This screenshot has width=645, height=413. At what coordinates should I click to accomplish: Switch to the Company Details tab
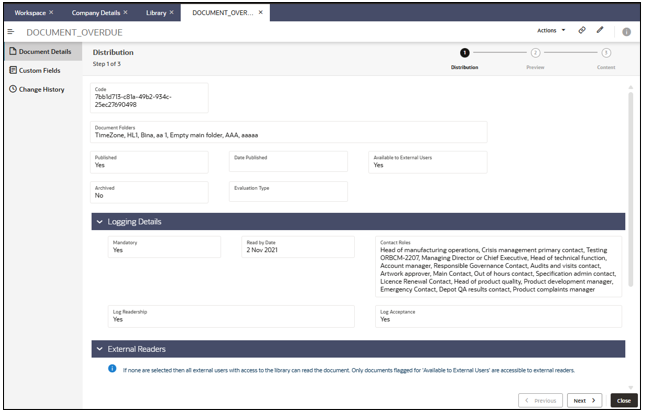point(96,13)
